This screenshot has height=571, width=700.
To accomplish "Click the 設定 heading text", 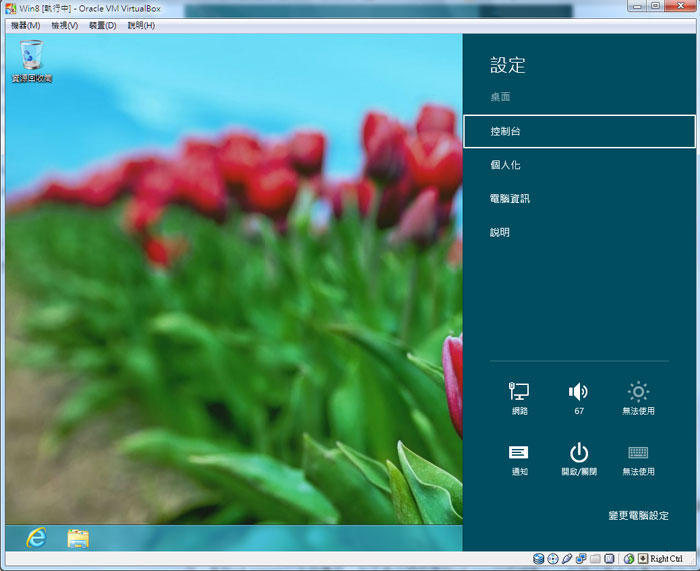I will (508, 65).
